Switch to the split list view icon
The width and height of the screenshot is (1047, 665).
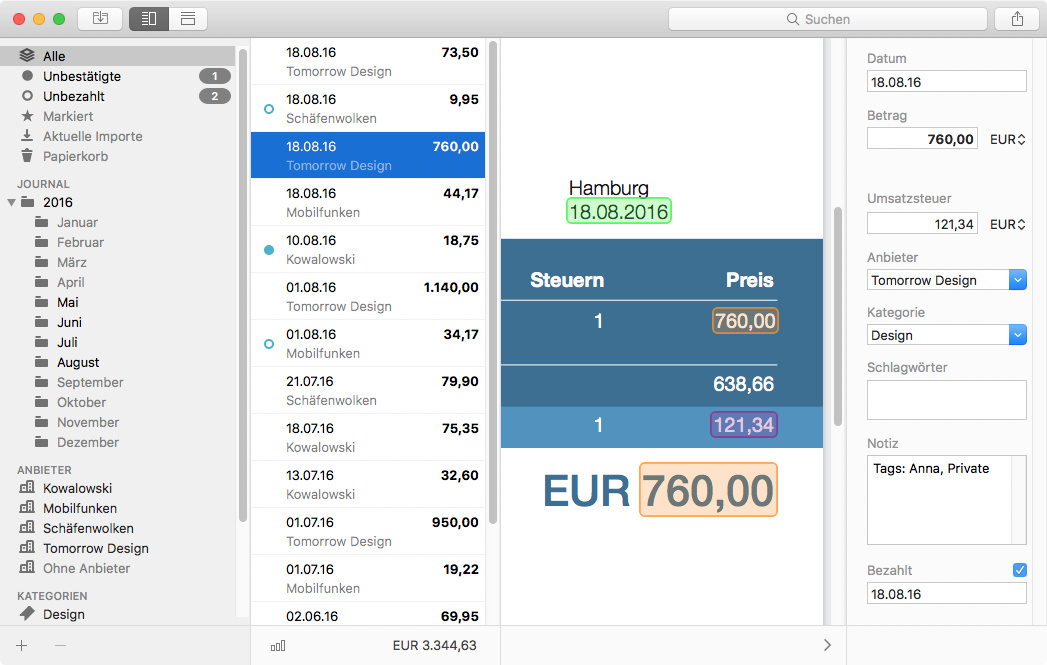coord(149,19)
